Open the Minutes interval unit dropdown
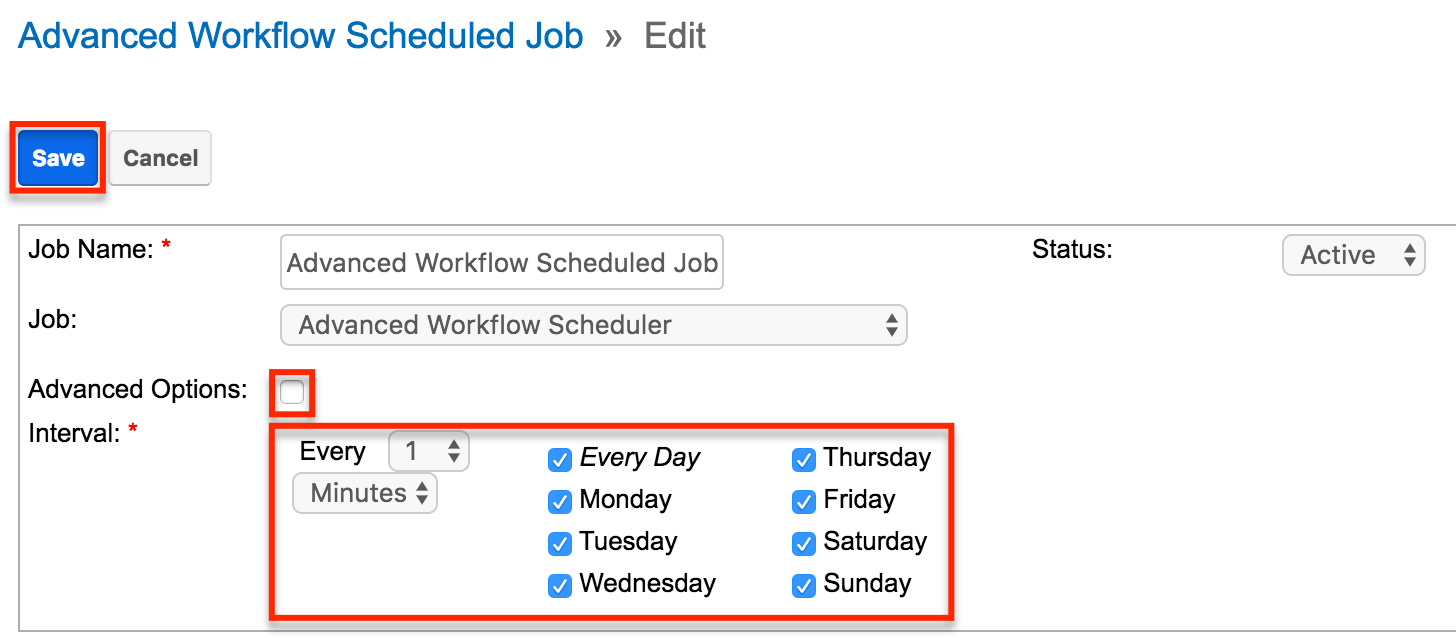Viewport: 1456px width, 638px height. click(x=364, y=492)
